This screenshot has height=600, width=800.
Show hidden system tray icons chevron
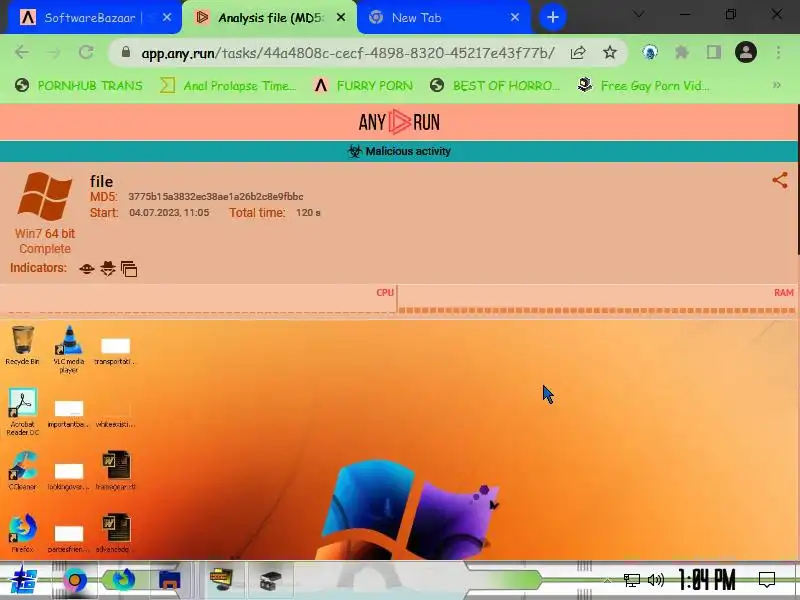(x=607, y=580)
